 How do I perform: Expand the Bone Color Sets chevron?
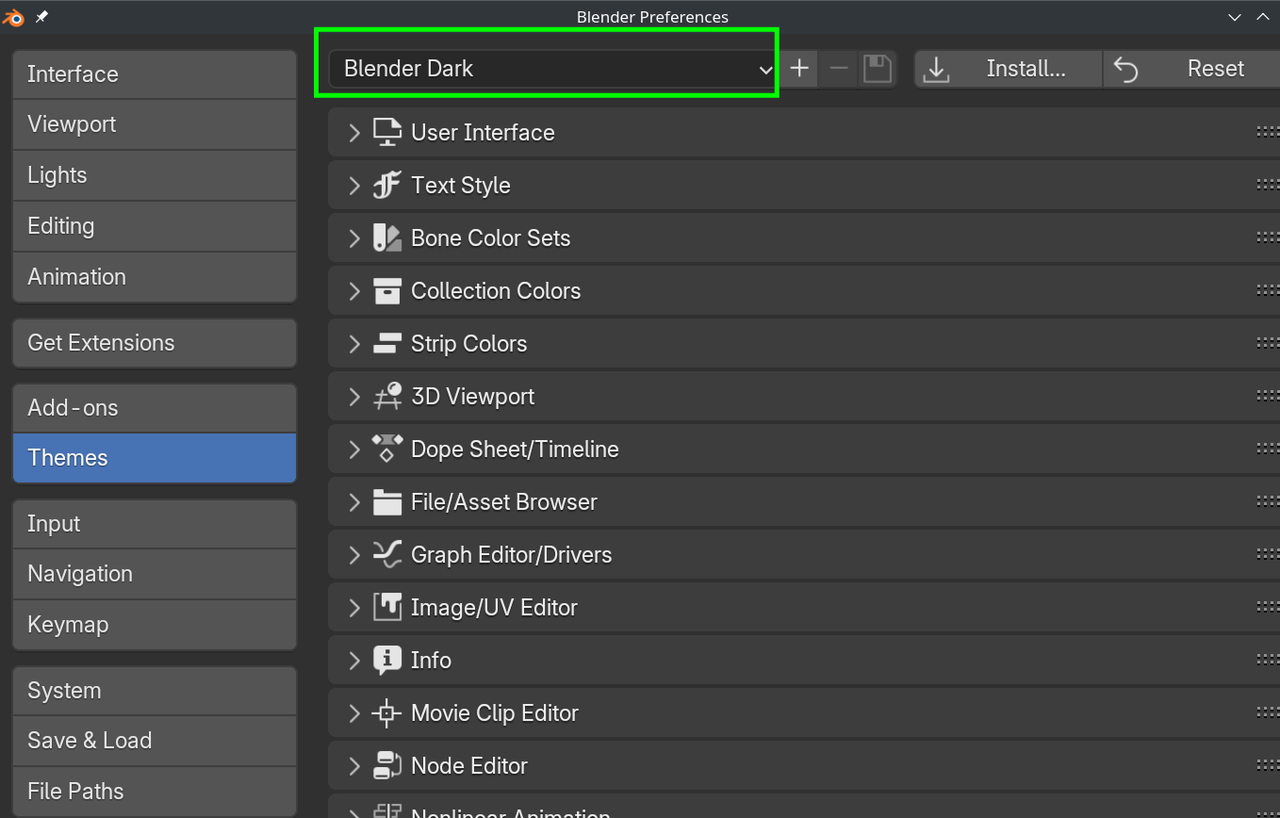pyautogui.click(x=354, y=238)
